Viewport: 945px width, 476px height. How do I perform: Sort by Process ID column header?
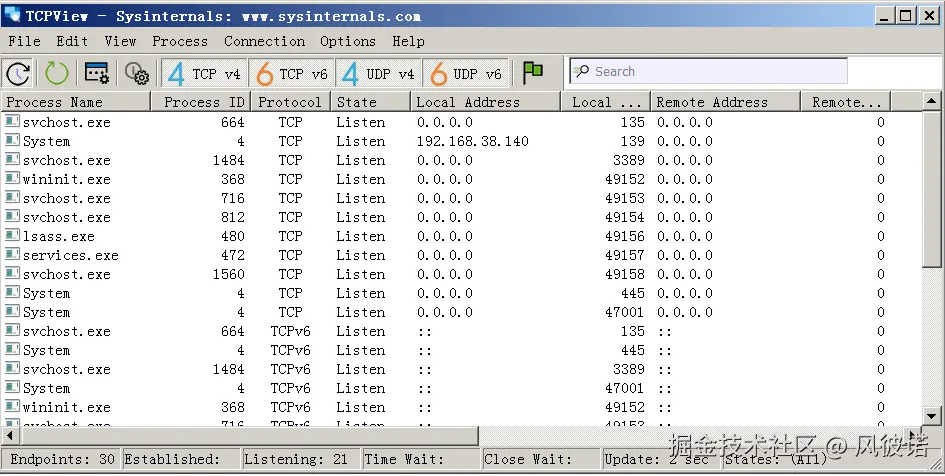coord(201,102)
